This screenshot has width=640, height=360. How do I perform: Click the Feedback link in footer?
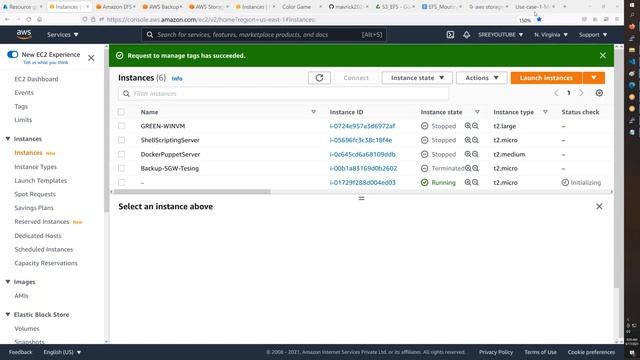(20, 352)
